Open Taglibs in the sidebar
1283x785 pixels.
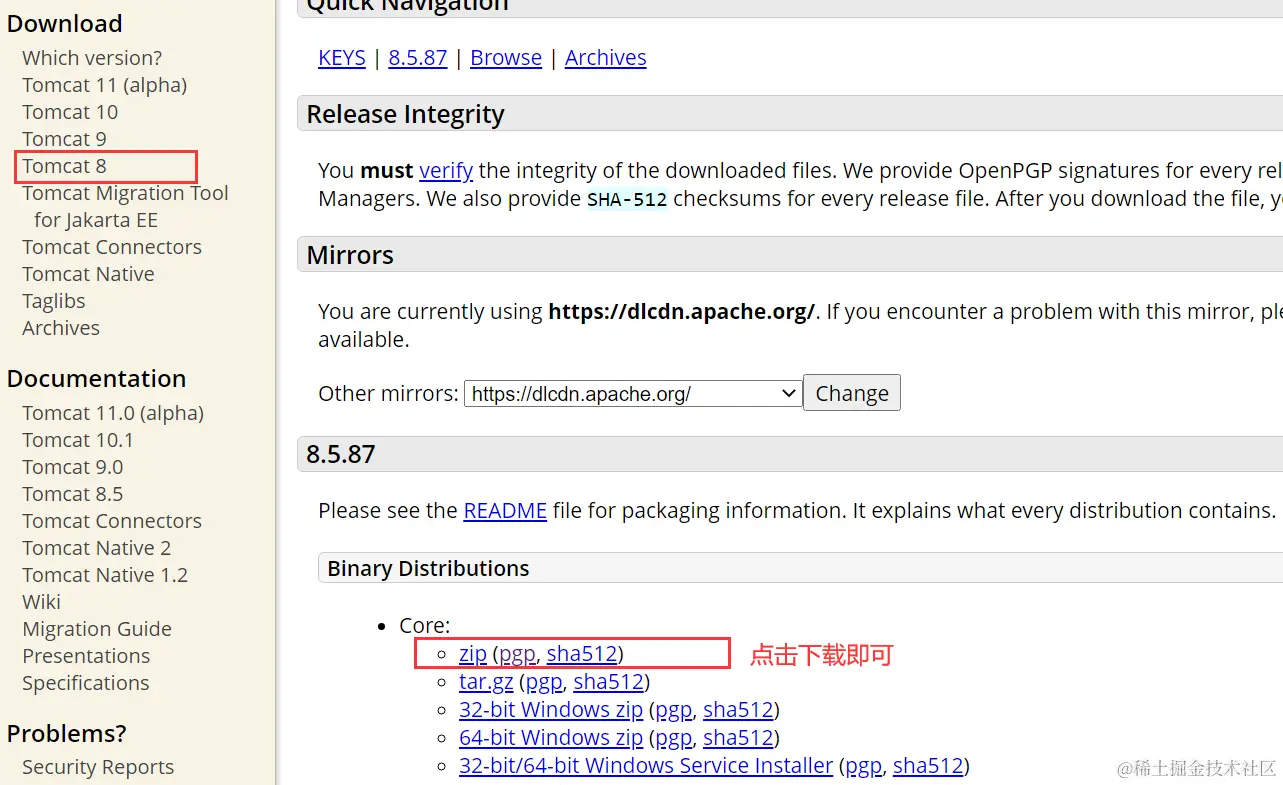pyautogui.click(x=54, y=301)
